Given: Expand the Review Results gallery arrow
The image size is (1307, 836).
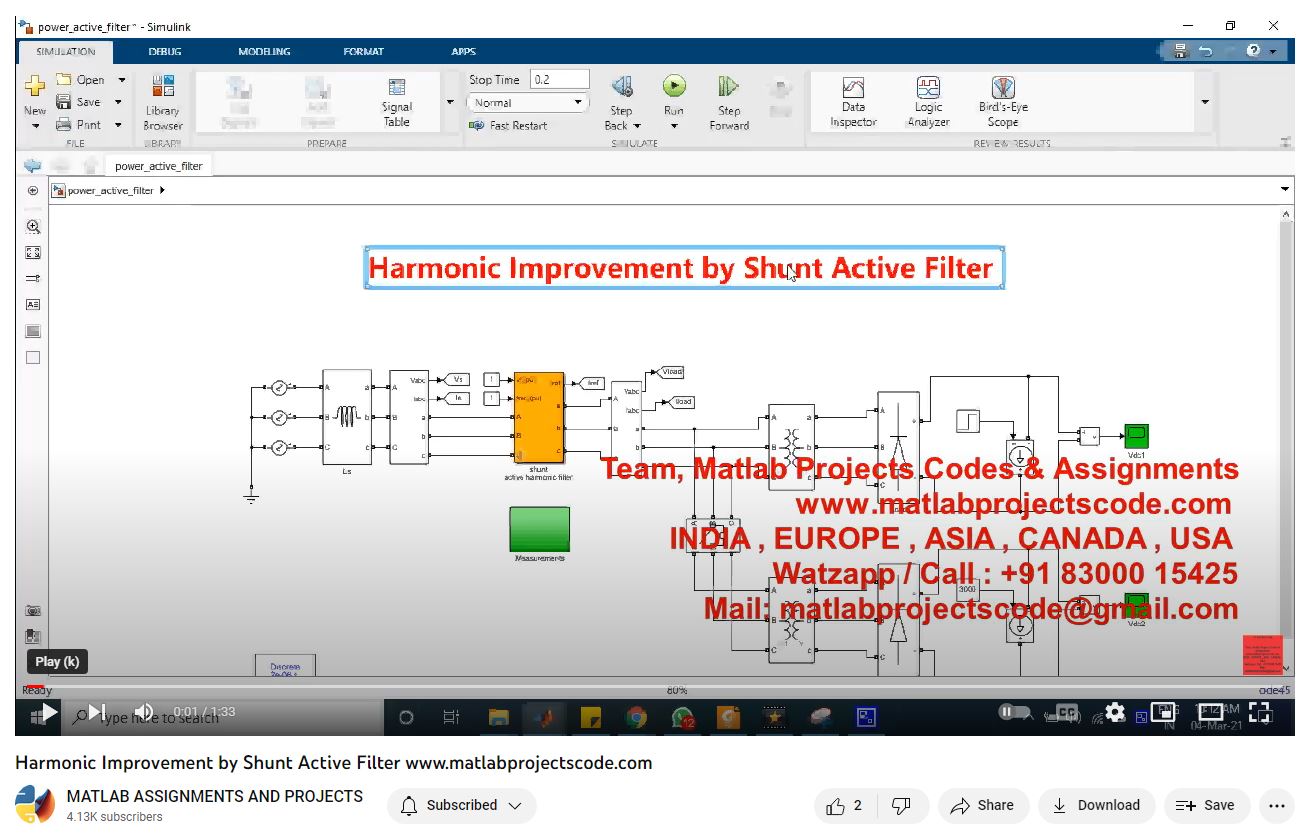Looking at the screenshot, I should pyautogui.click(x=1204, y=102).
